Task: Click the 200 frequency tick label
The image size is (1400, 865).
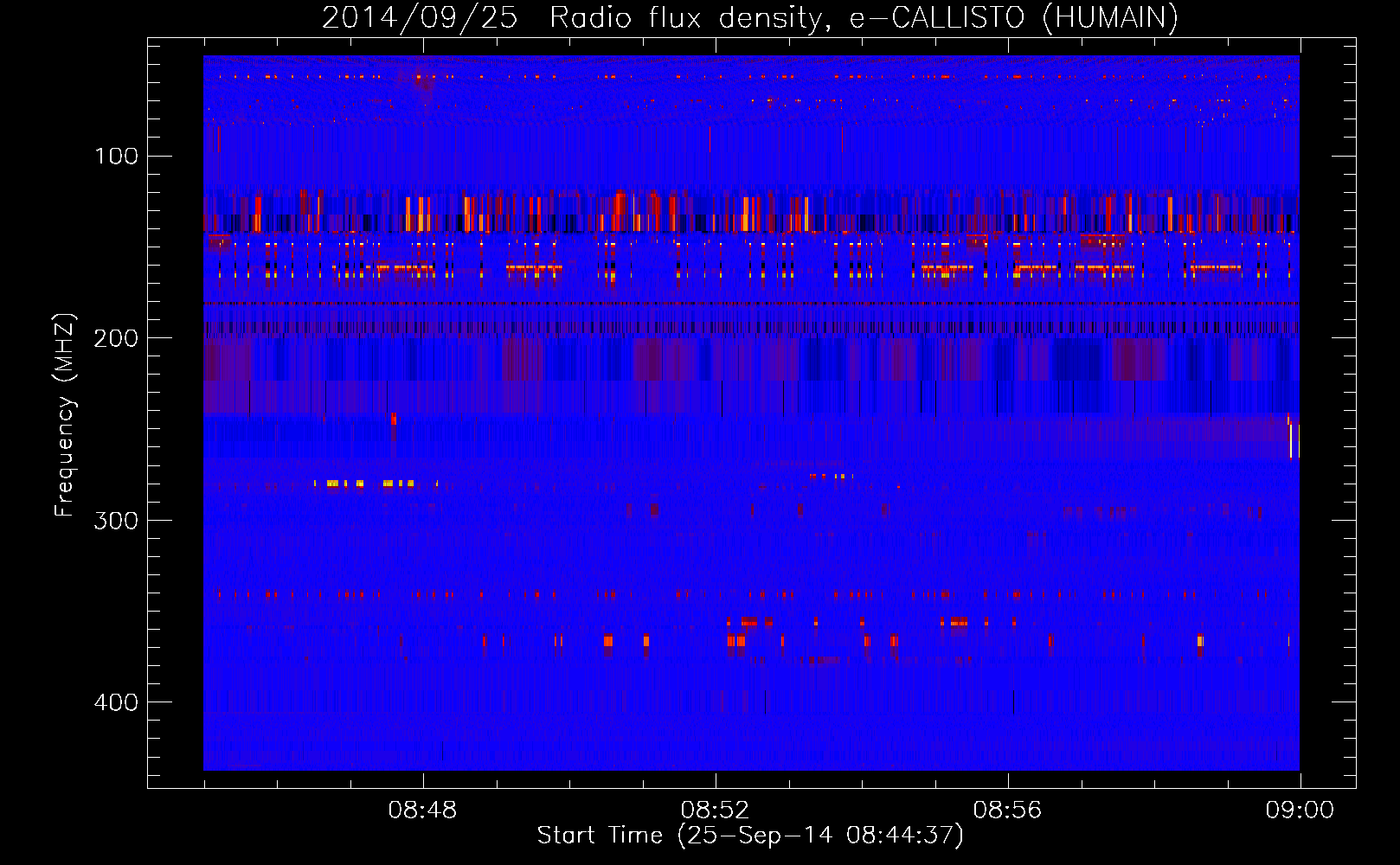Action: pos(116,338)
